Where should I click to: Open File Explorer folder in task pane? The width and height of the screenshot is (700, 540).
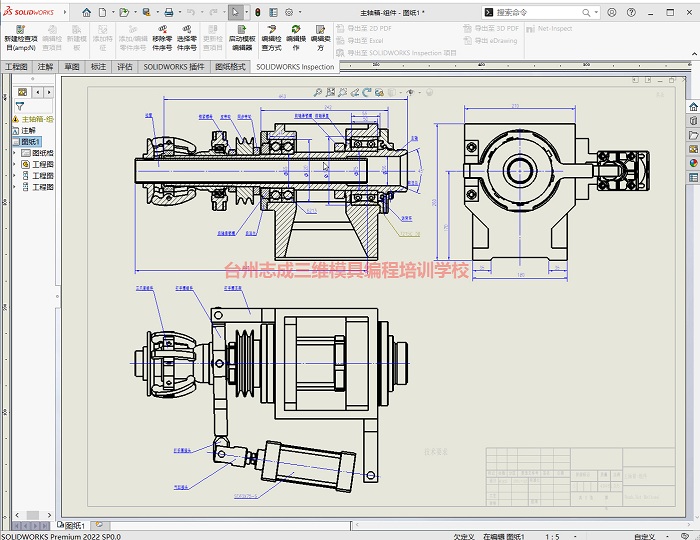click(693, 135)
